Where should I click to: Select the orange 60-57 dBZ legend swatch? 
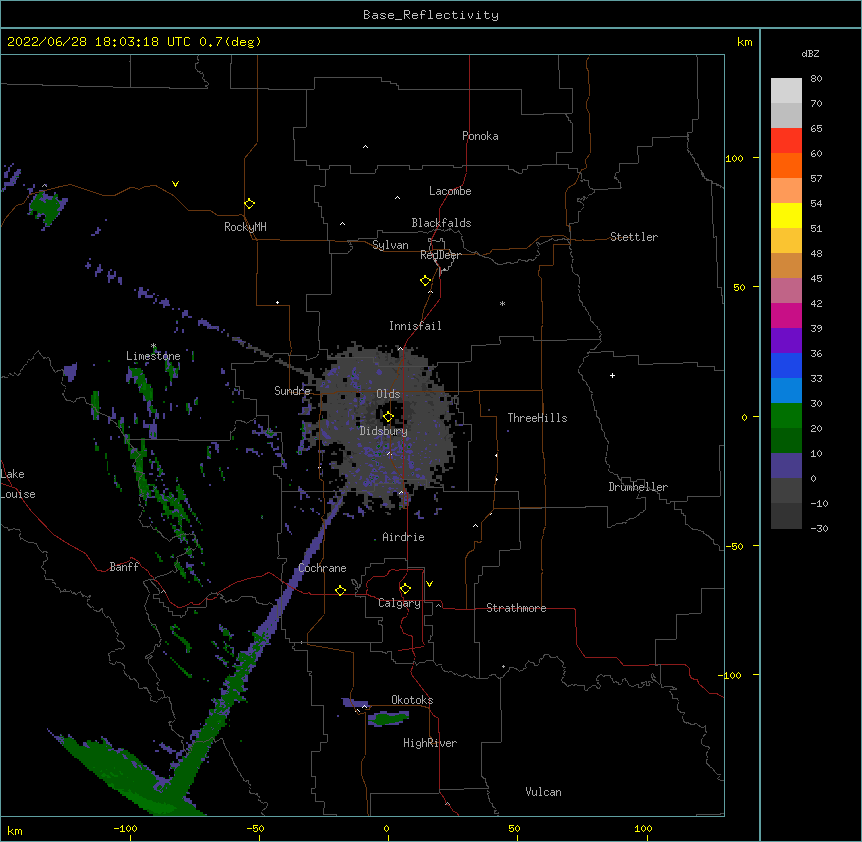(786, 165)
